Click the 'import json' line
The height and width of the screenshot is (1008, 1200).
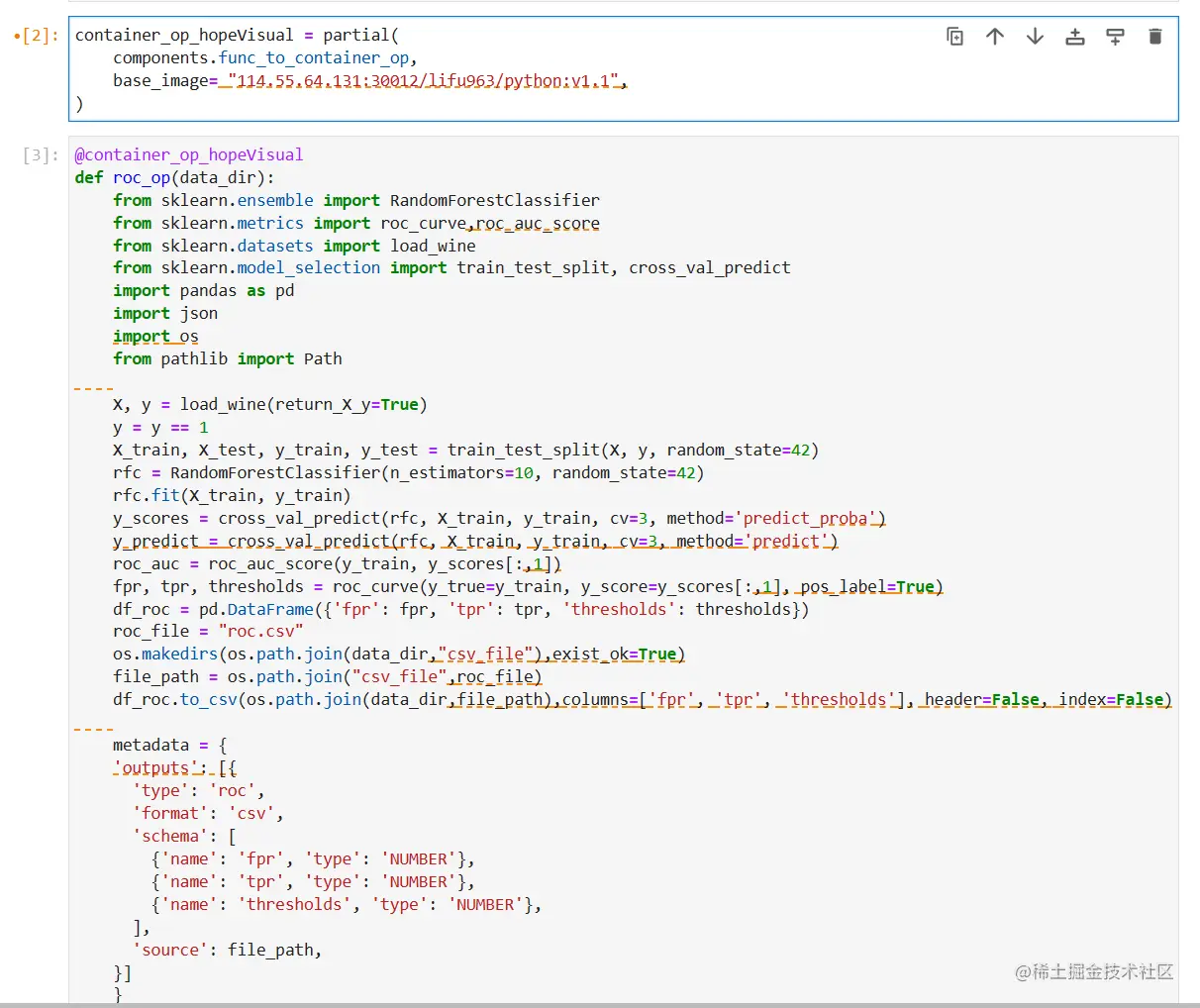click(x=165, y=313)
